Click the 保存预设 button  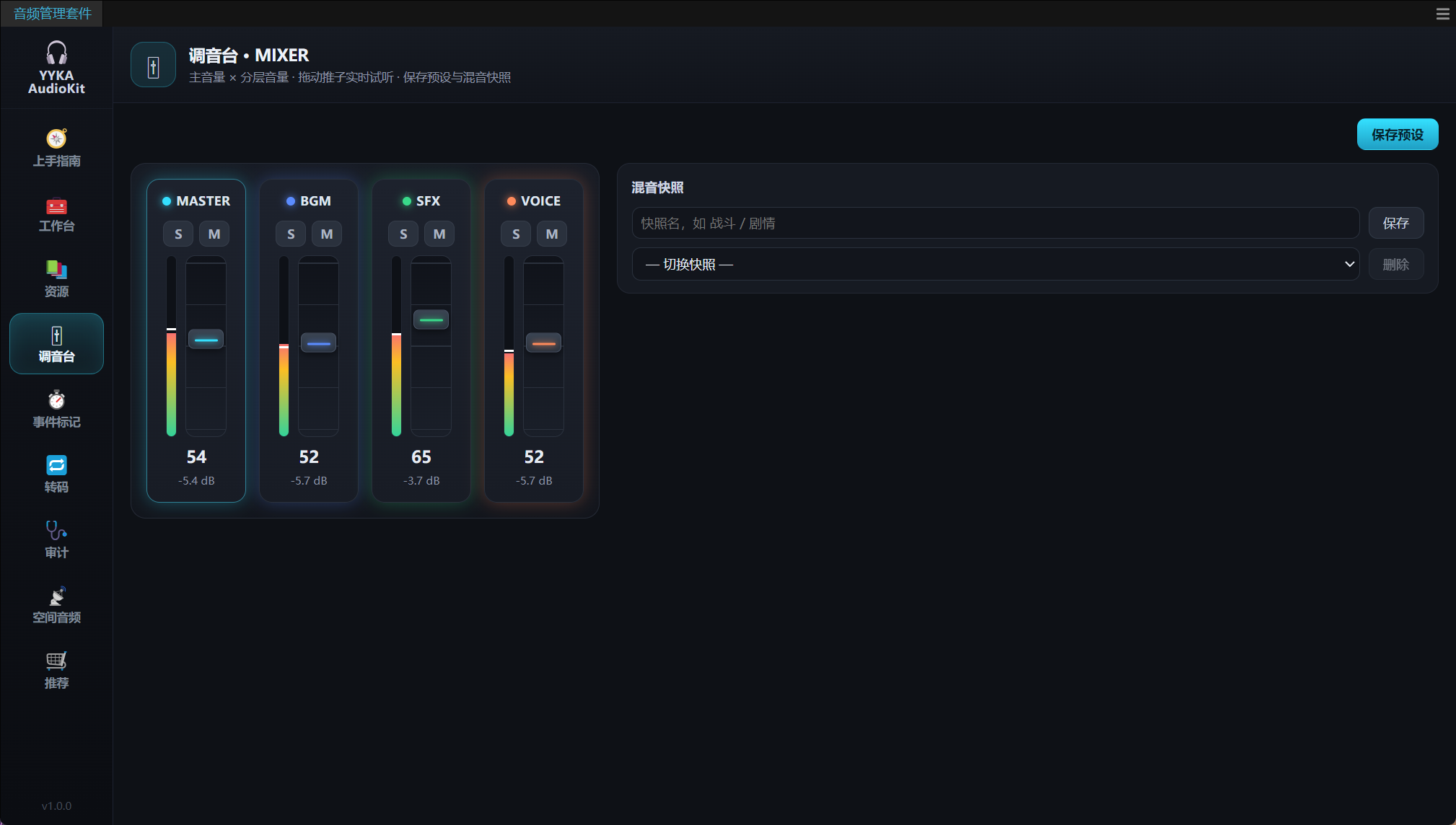(1398, 134)
